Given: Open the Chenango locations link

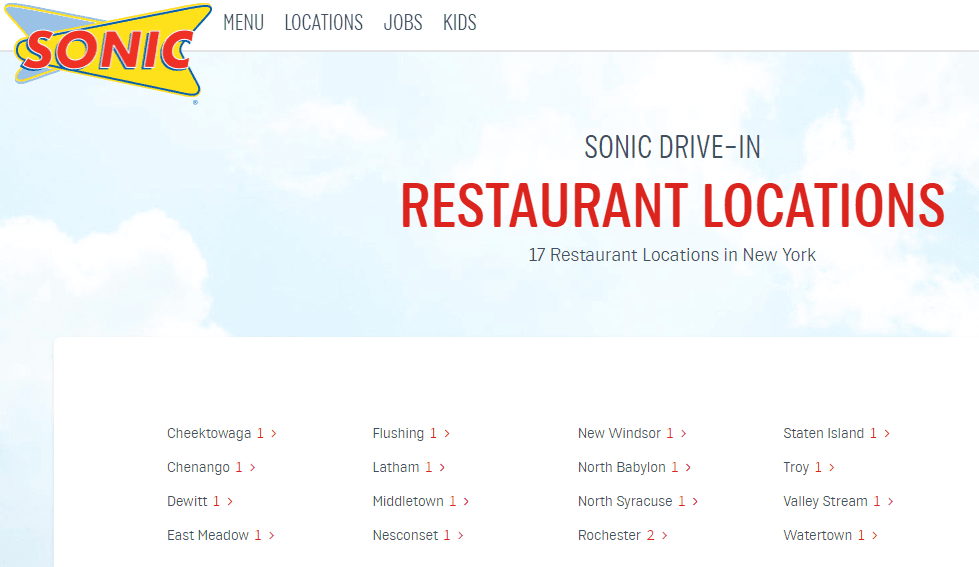Looking at the screenshot, I should [211, 467].
